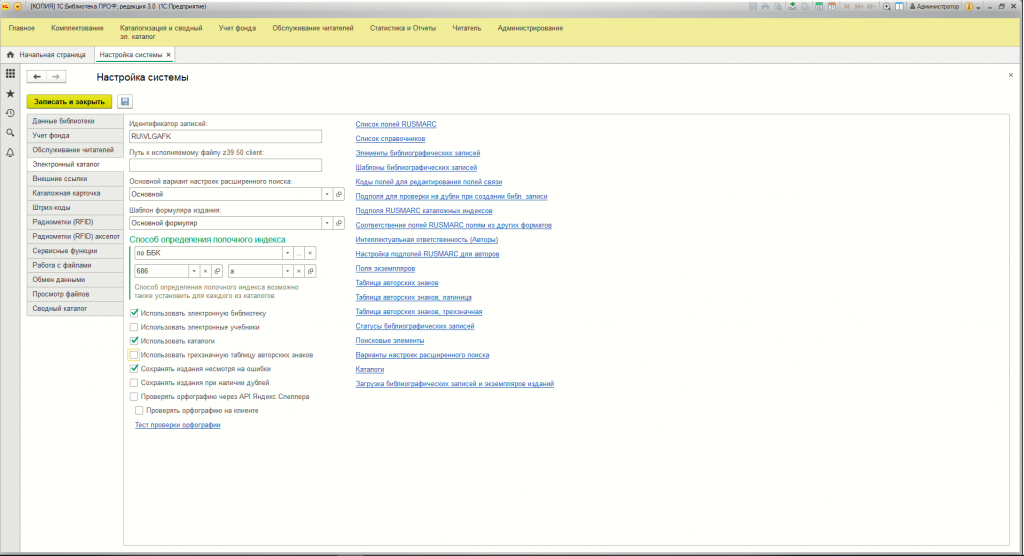The height and width of the screenshot is (556, 1024).
Task: Open History clock icon in sidebar
Action: [x=10, y=113]
